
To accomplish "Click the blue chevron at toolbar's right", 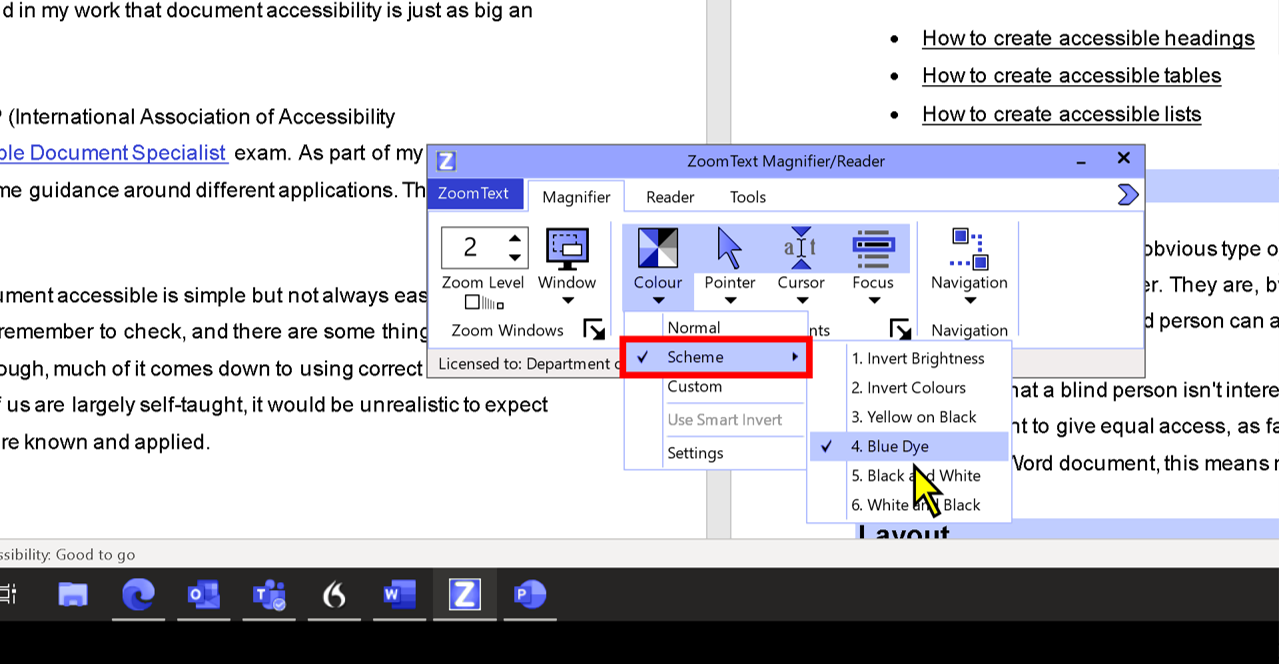I will point(1128,195).
